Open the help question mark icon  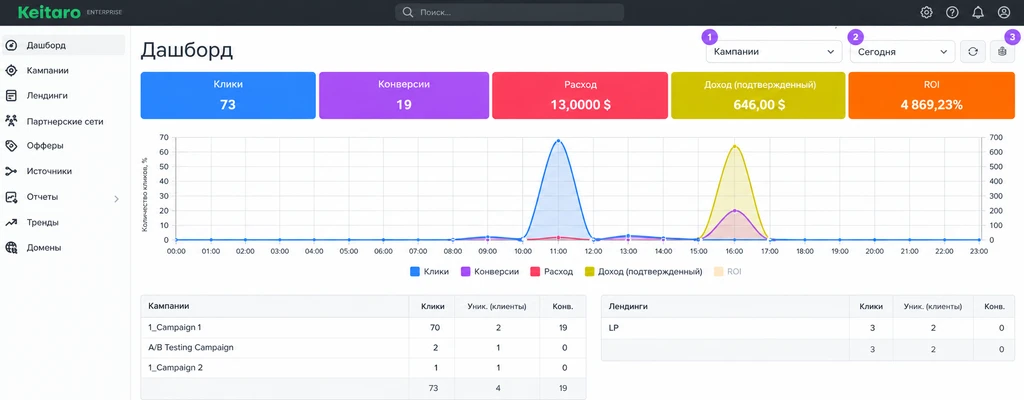click(x=952, y=12)
